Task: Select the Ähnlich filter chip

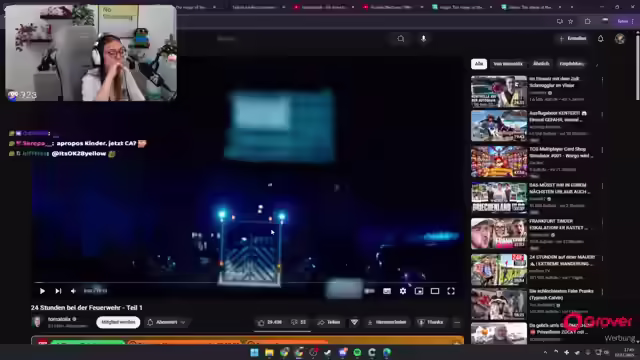Action: click(x=541, y=64)
